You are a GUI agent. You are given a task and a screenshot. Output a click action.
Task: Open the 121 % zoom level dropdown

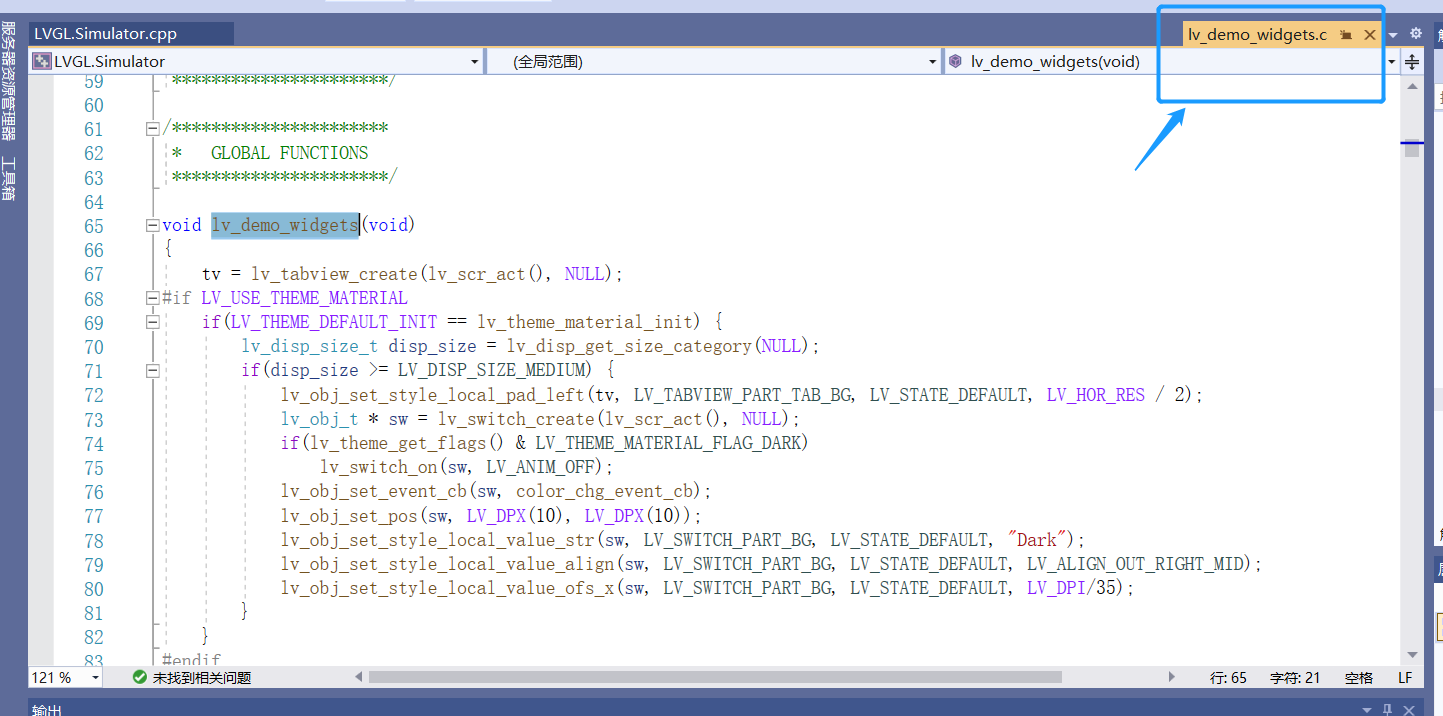point(96,678)
